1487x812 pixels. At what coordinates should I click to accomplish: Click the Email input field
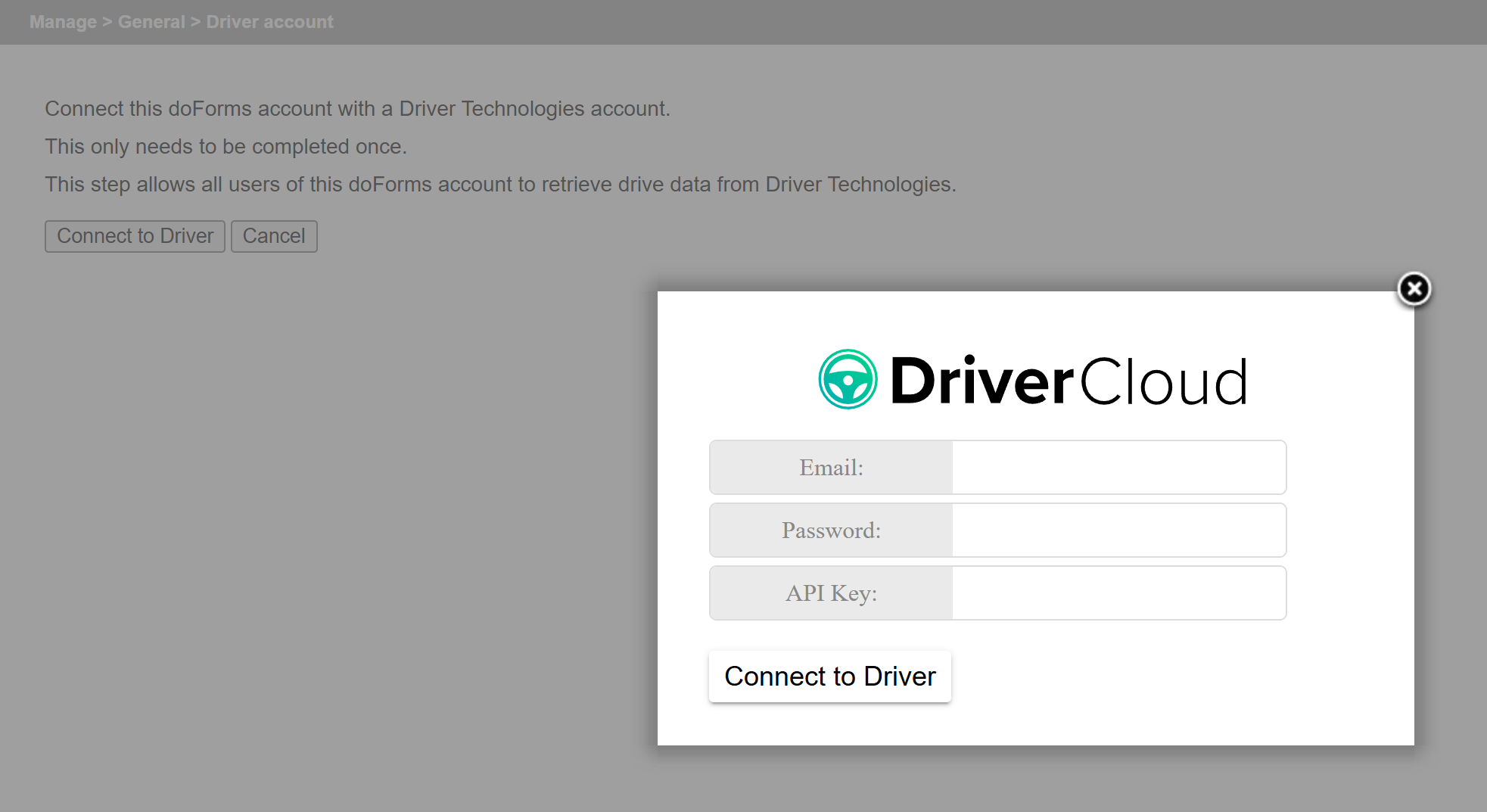coord(1118,468)
